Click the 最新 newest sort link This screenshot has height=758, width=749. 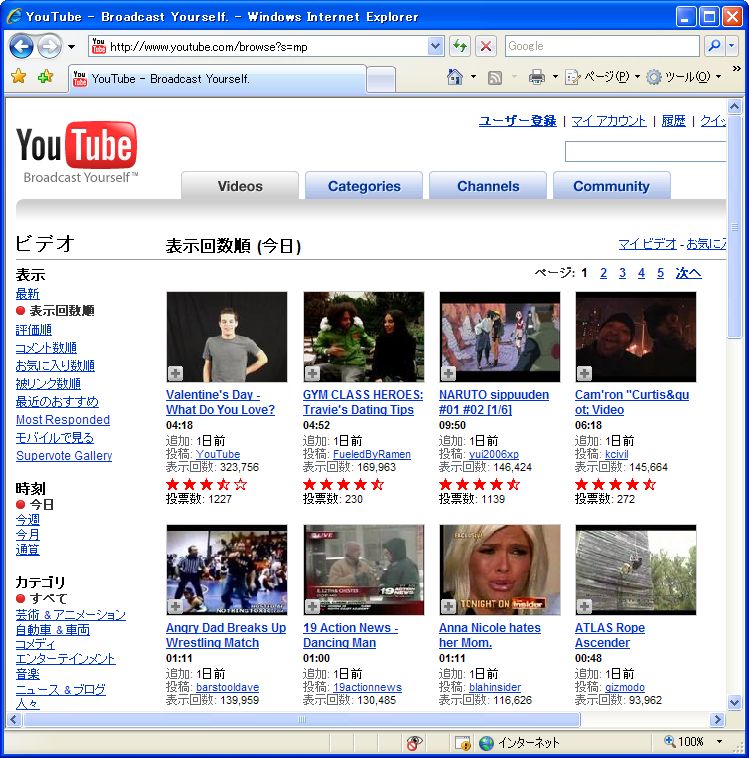(28, 293)
